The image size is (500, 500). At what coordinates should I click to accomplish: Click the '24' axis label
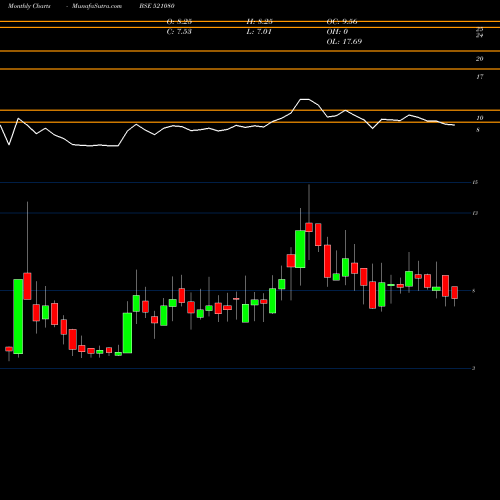pos(479,35)
